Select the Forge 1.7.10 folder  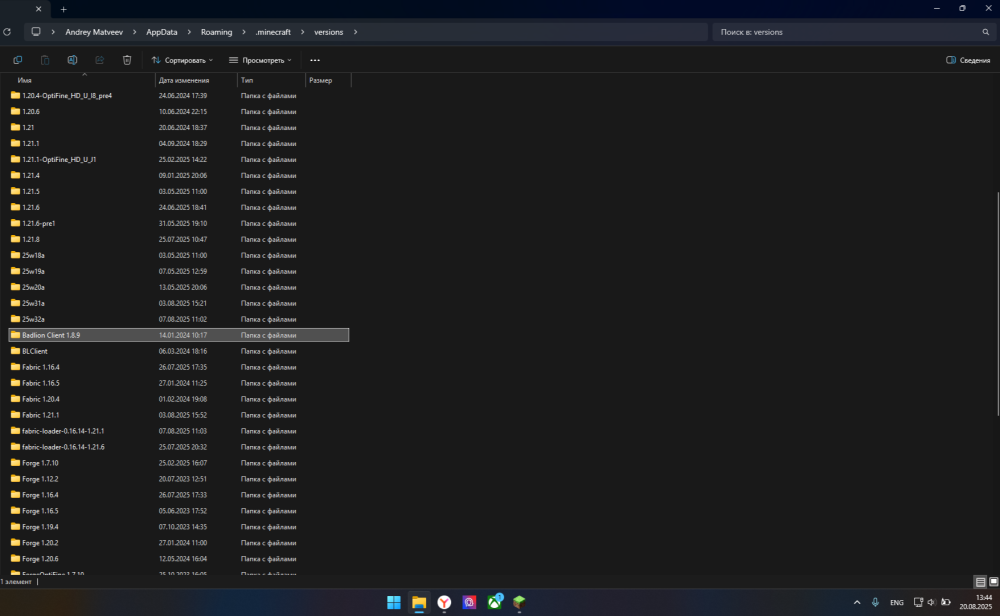(179, 463)
